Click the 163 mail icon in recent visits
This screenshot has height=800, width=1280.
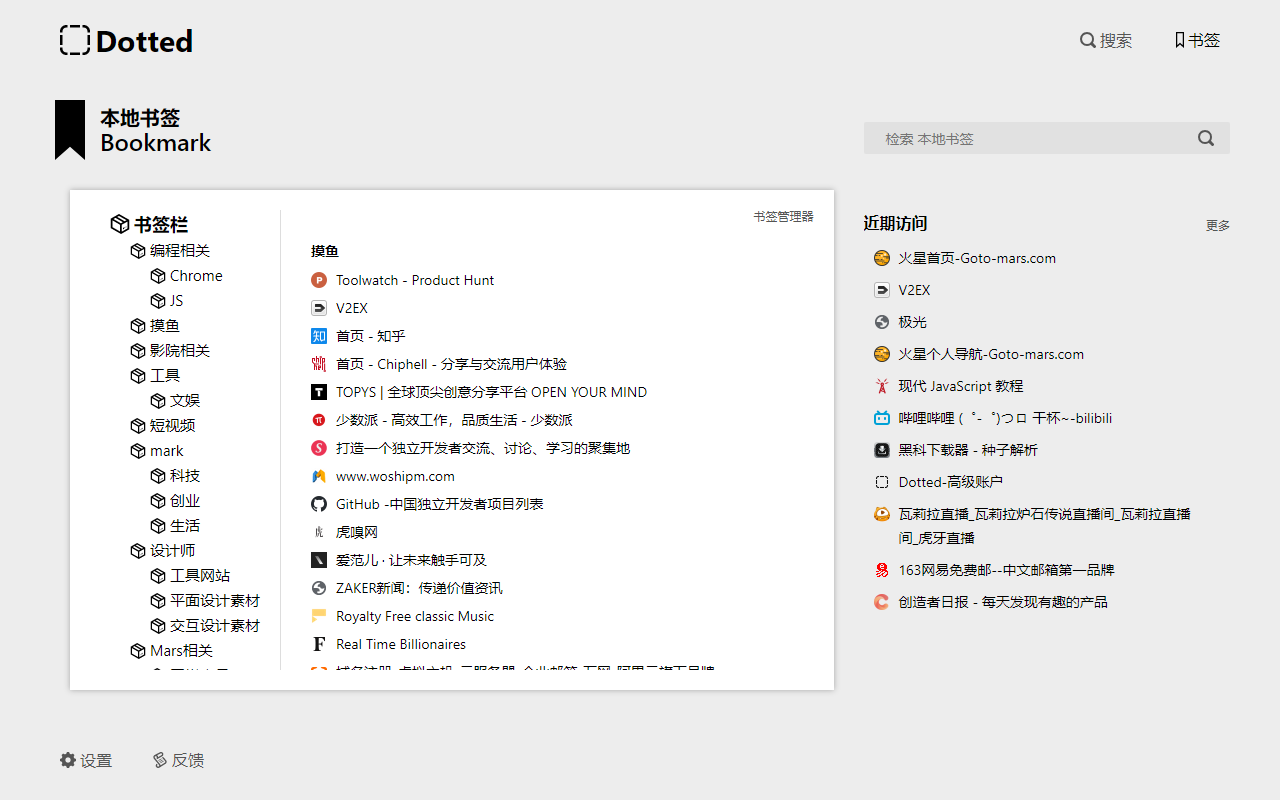pos(881,569)
